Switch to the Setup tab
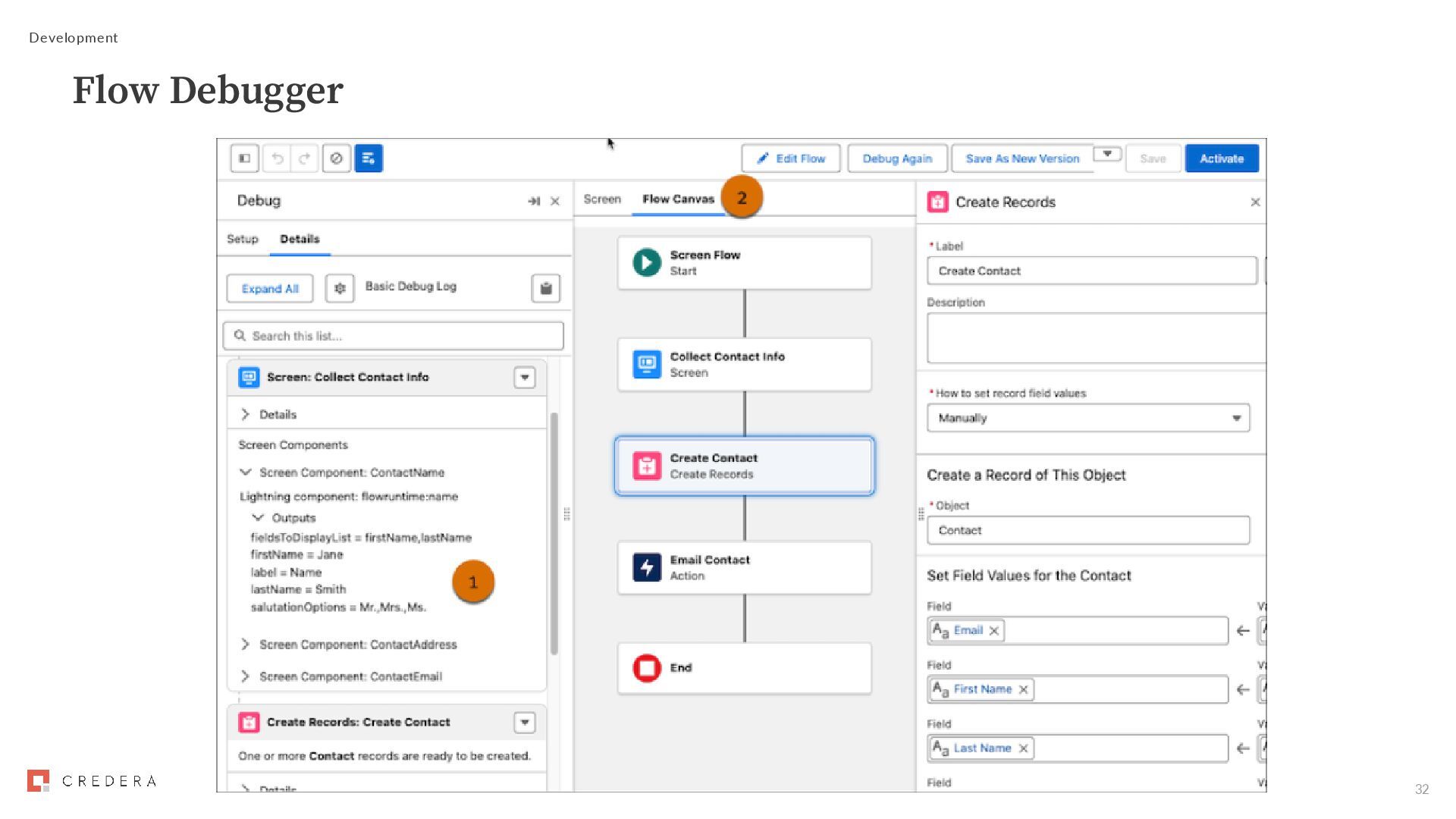1456x819 pixels. (243, 239)
